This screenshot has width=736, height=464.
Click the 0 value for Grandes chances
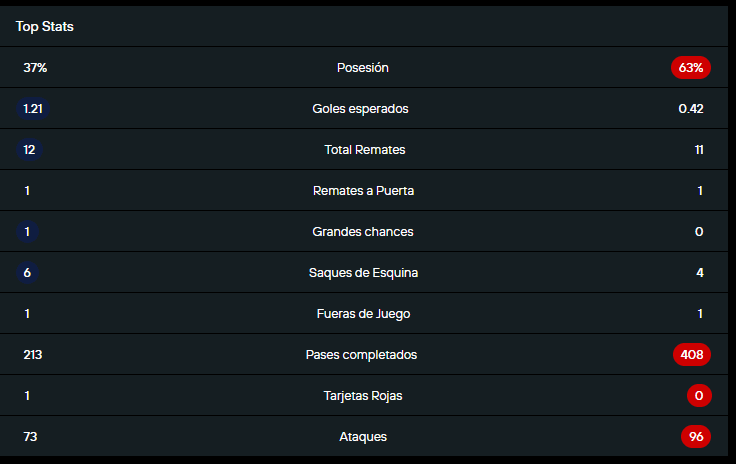point(699,232)
